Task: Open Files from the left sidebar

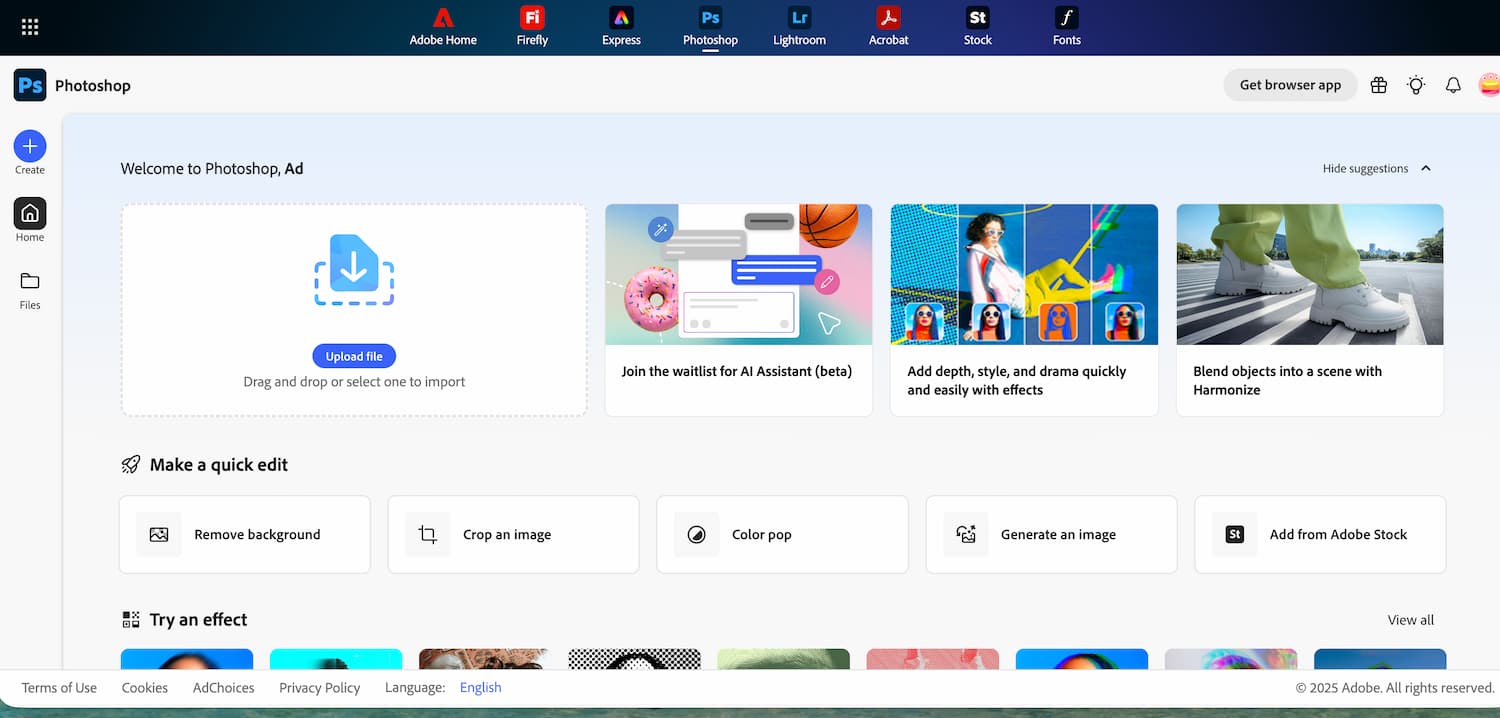Action: (30, 289)
